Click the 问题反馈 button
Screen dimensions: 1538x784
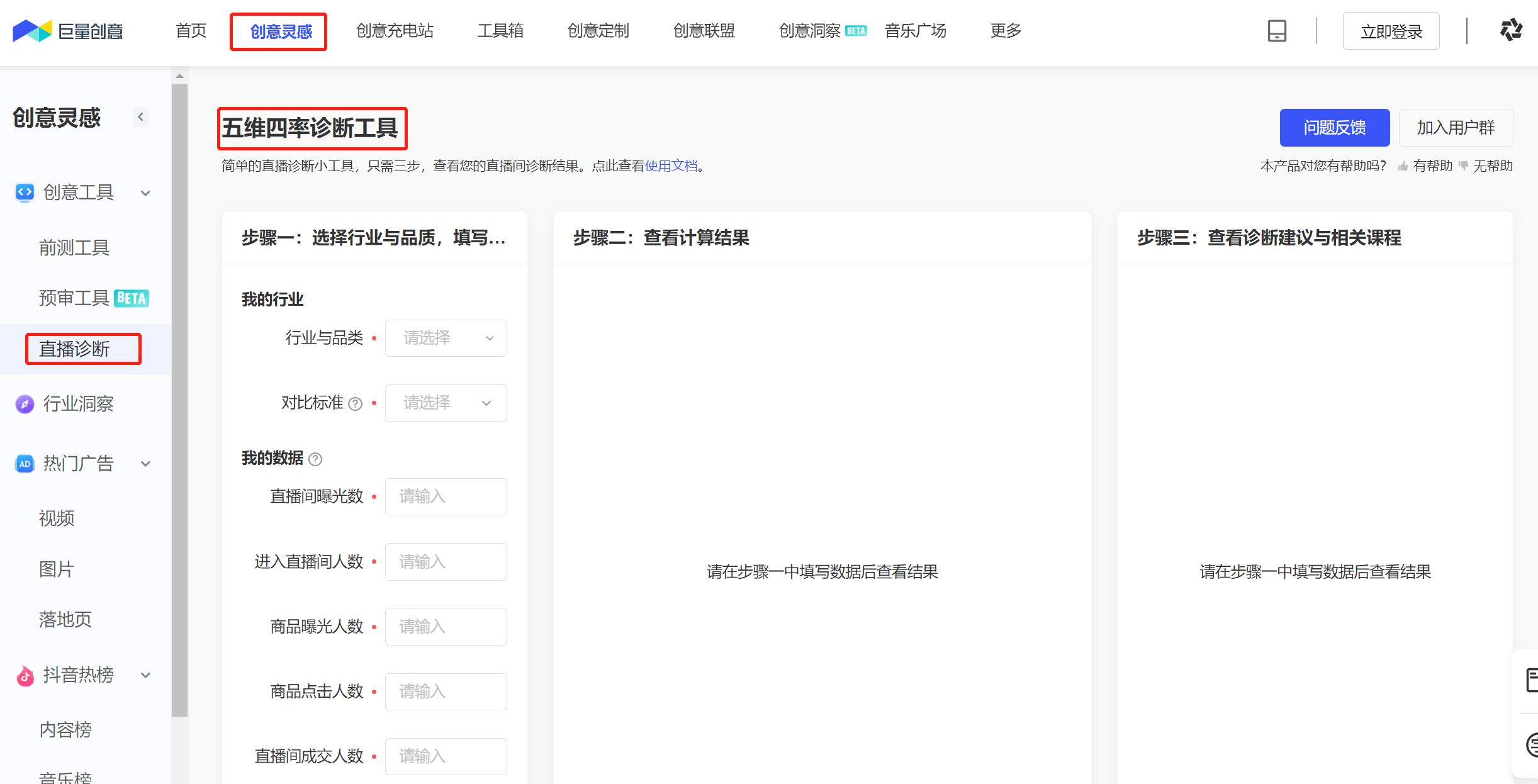[x=1335, y=128]
